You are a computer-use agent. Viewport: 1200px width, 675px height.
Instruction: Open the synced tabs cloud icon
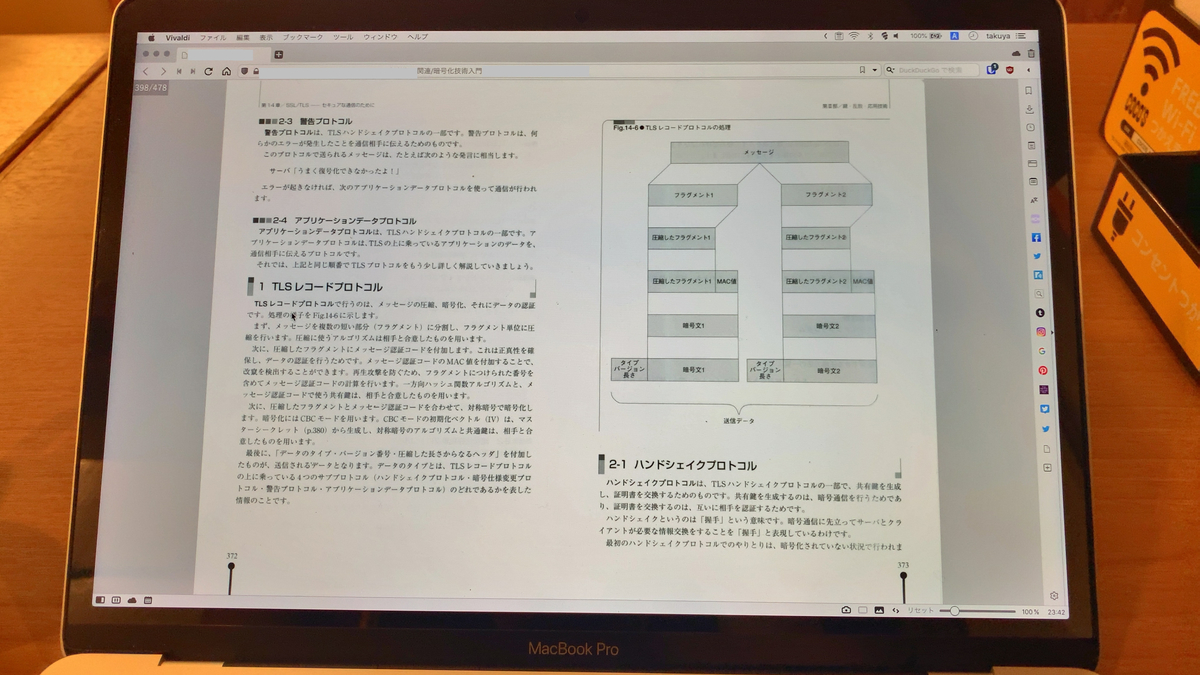coord(1016,53)
